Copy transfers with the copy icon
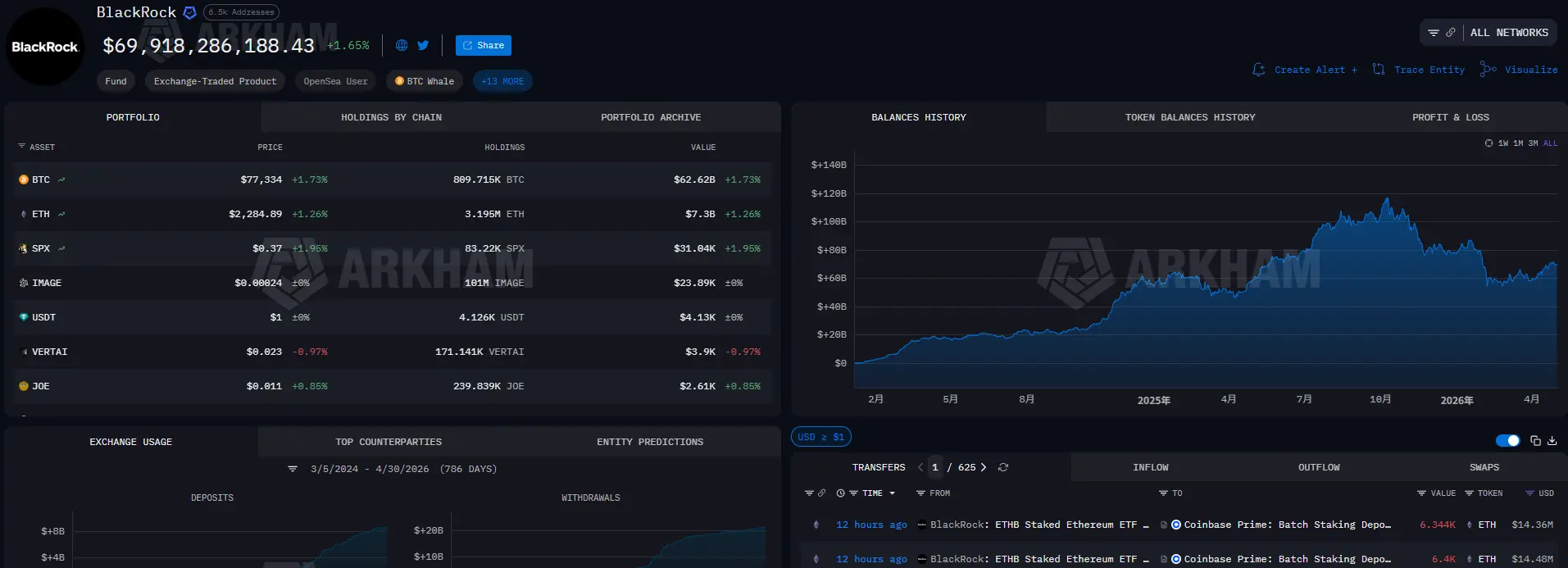Image resolution: width=1568 pixels, height=568 pixels. 1535,441
